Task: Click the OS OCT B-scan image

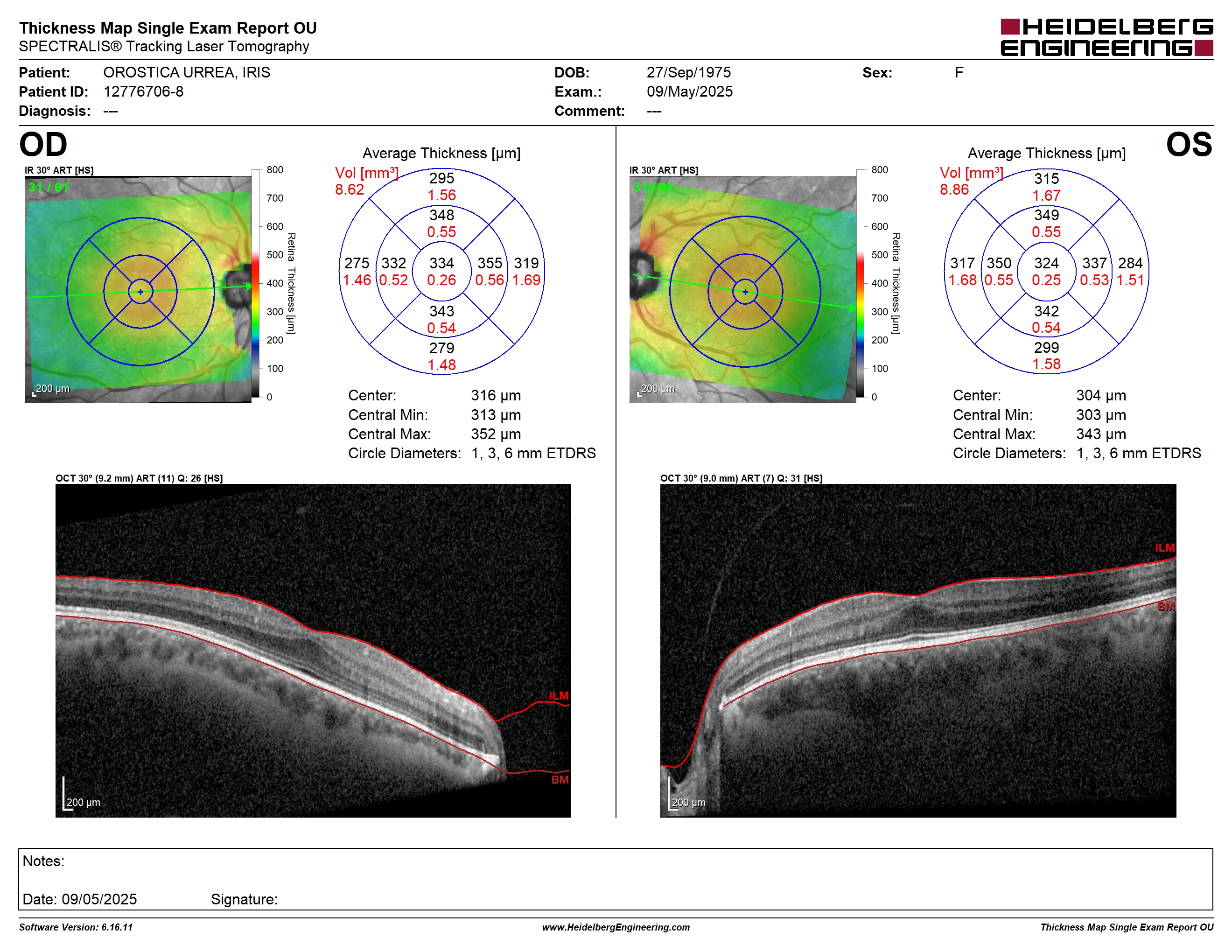Action: pyautogui.click(x=918, y=650)
